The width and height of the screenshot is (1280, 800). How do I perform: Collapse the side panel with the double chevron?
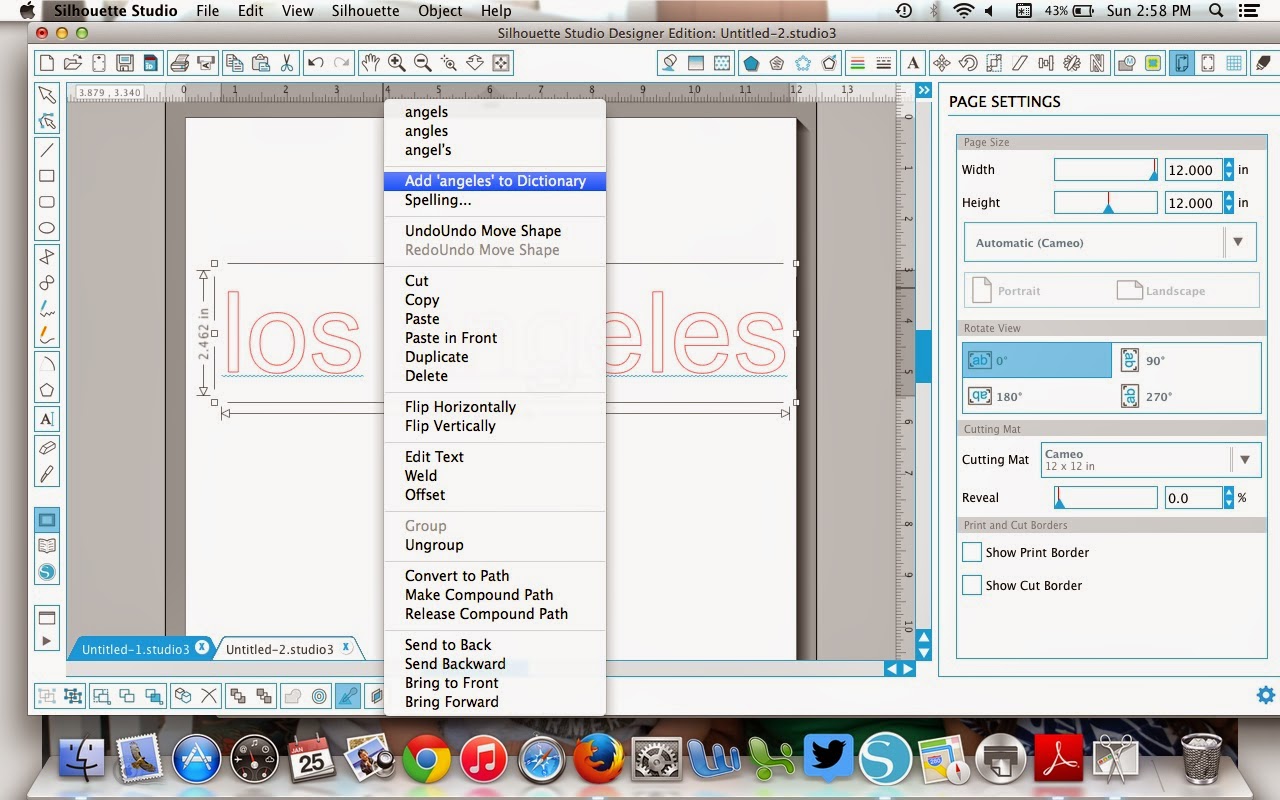pyautogui.click(x=924, y=91)
